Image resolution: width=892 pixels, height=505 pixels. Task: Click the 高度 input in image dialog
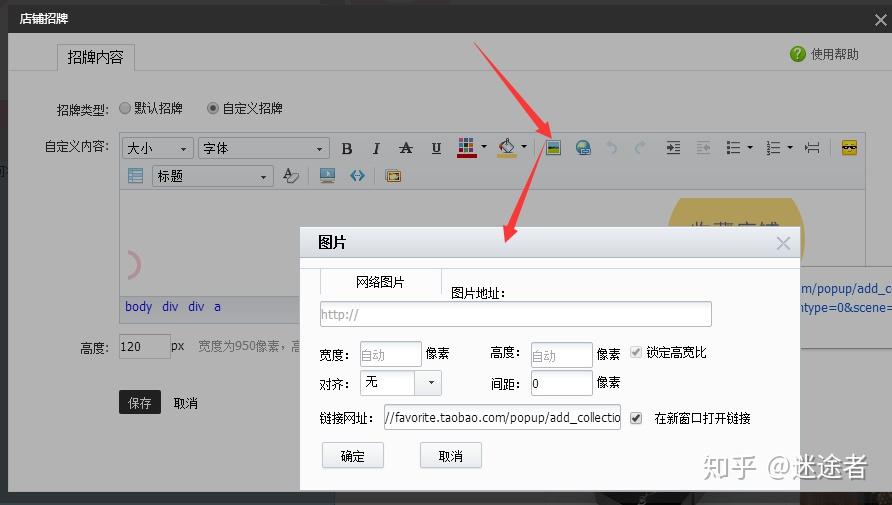[561, 355]
